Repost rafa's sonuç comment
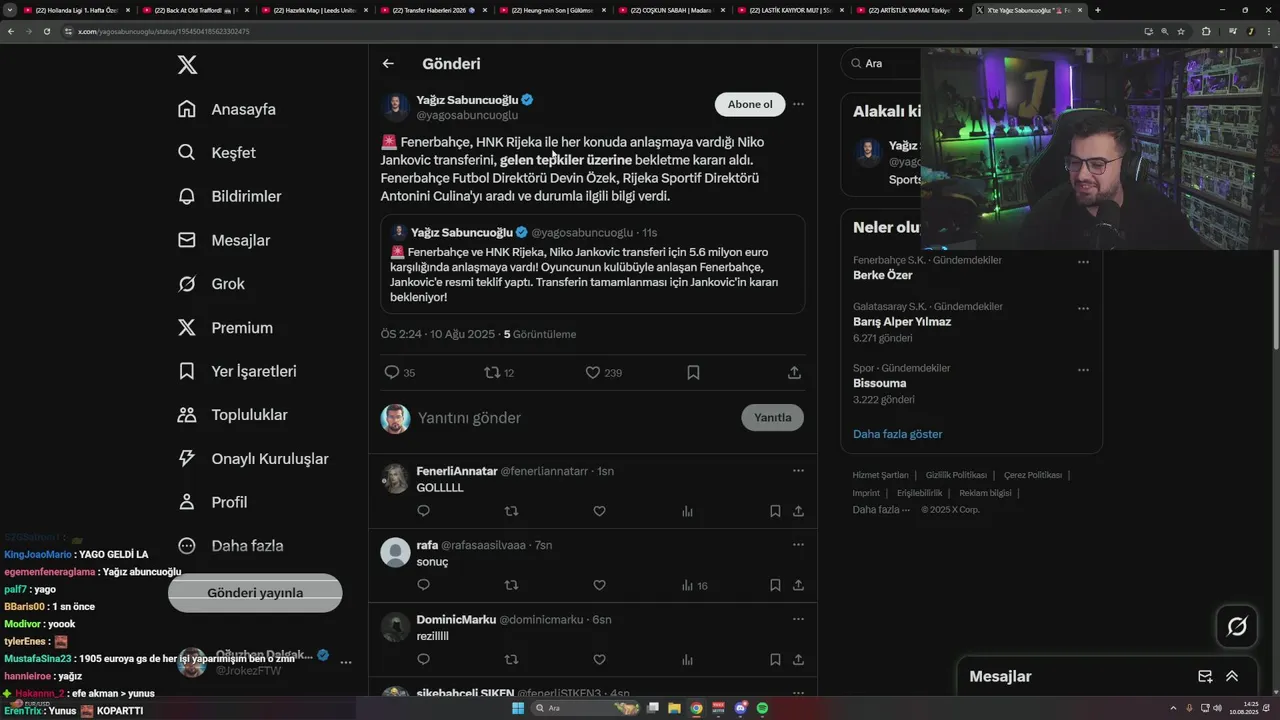The width and height of the screenshot is (1280, 720). click(x=511, y=585)
